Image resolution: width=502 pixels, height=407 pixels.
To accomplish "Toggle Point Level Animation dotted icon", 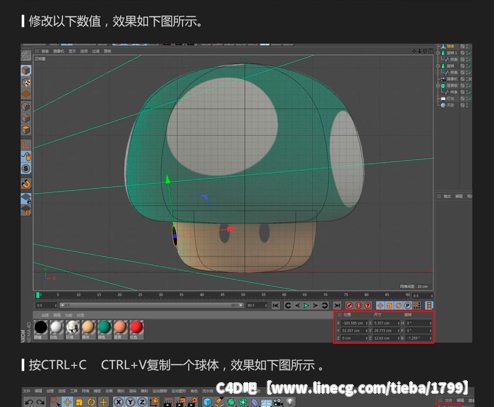I will [x=417, y=305].
